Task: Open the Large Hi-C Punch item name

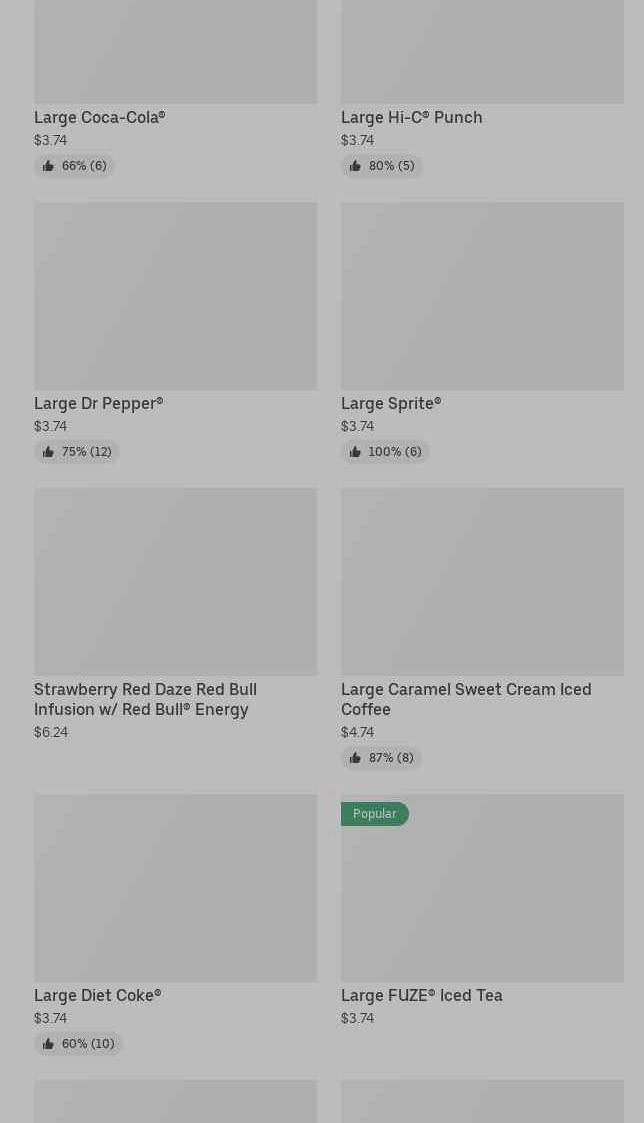Action: click(411, 117)
